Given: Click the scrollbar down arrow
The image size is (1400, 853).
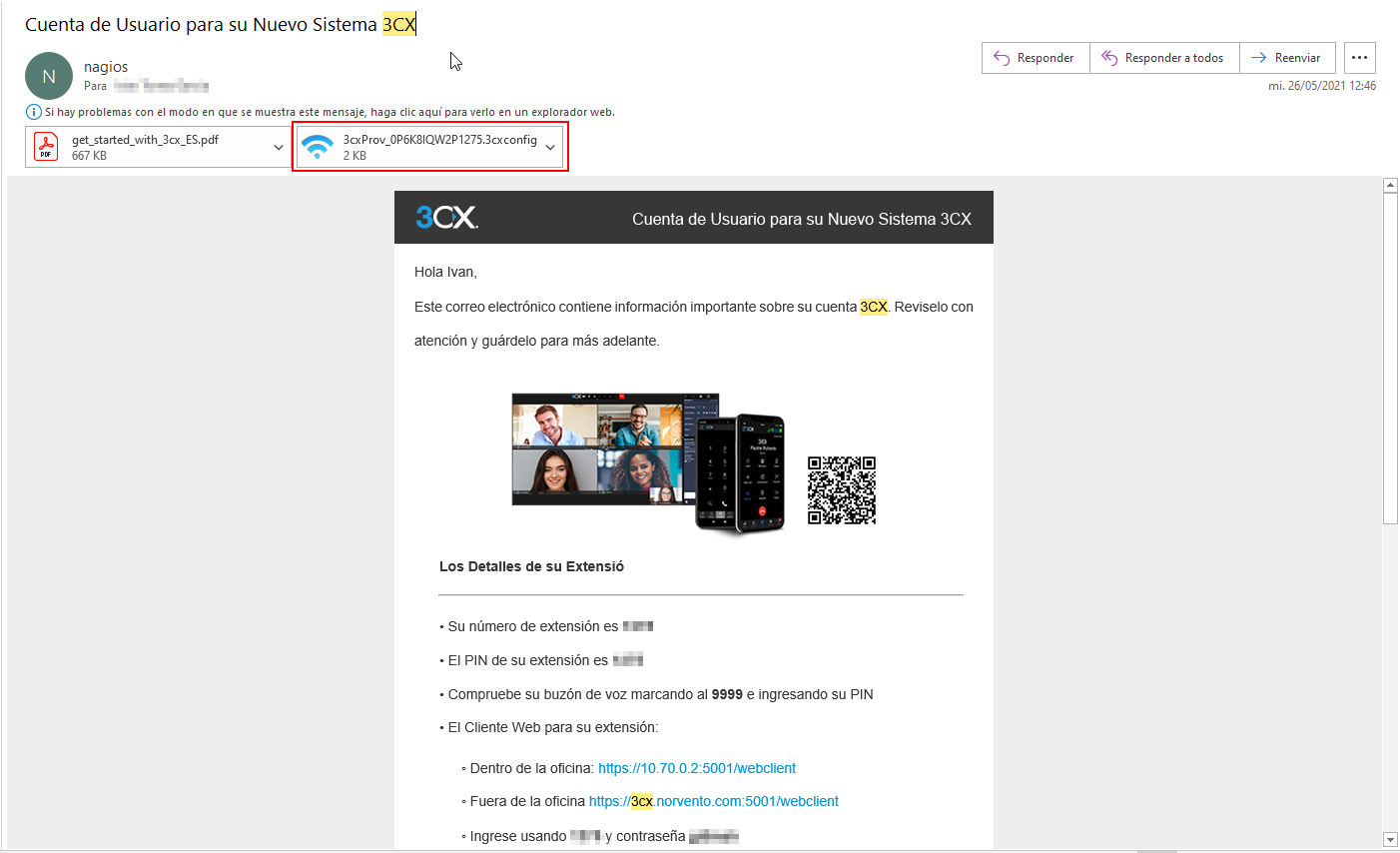Looking at the screenshot, I should pos(1390,840).
